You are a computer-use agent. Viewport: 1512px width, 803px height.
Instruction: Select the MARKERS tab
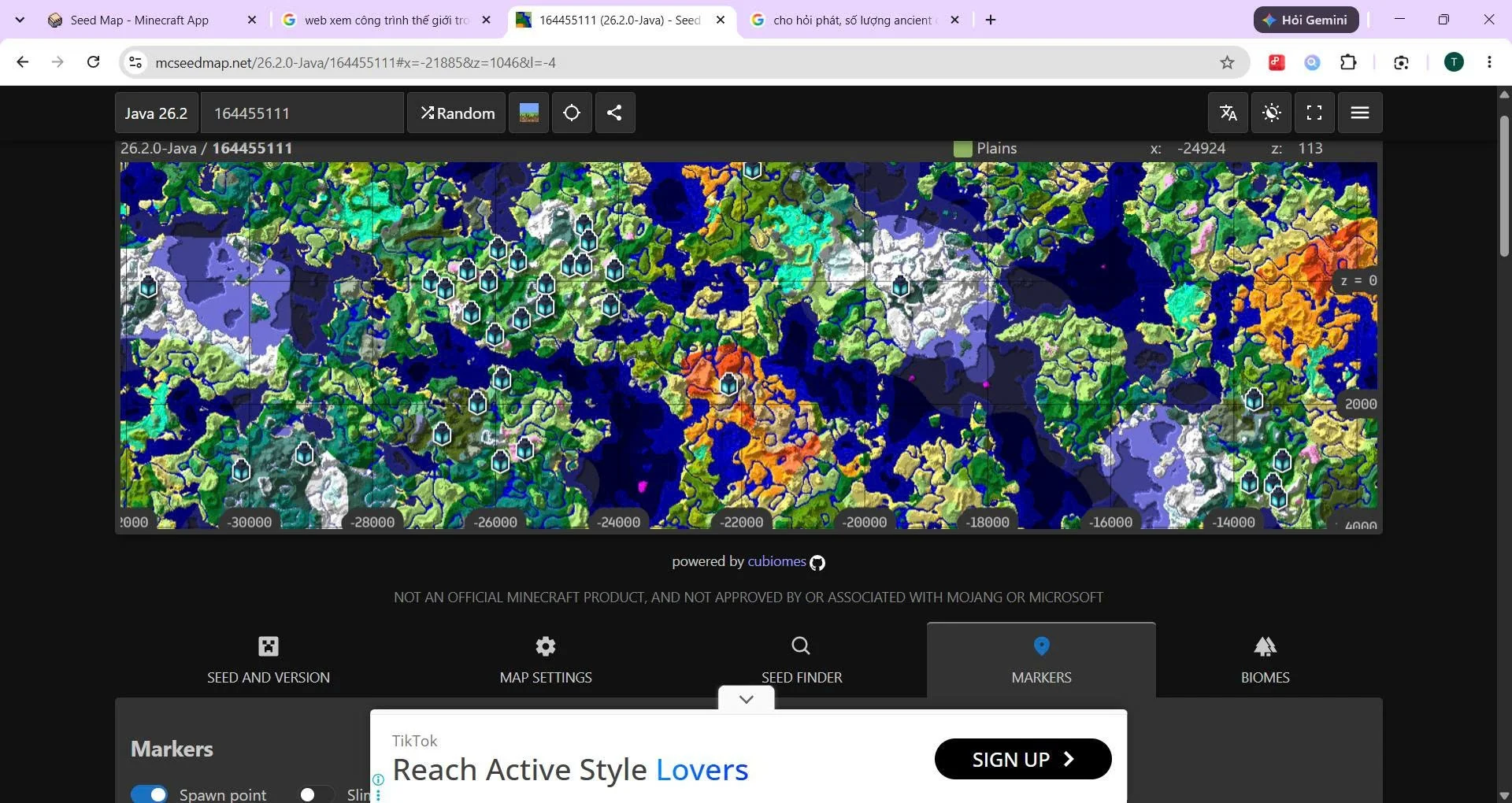(1041, 660)
